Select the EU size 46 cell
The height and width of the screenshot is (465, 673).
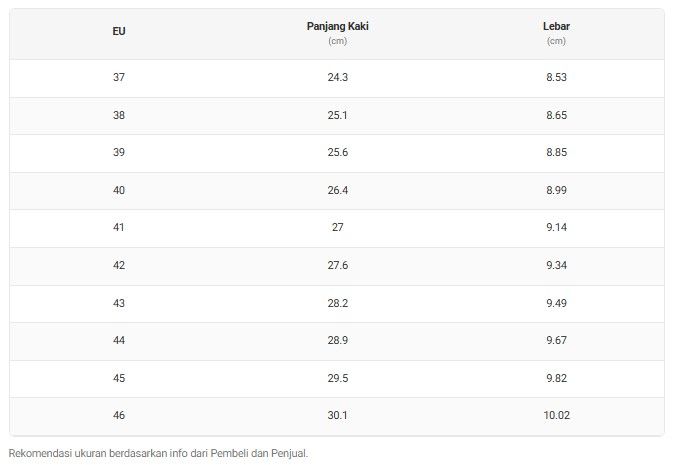pos(119,416)
